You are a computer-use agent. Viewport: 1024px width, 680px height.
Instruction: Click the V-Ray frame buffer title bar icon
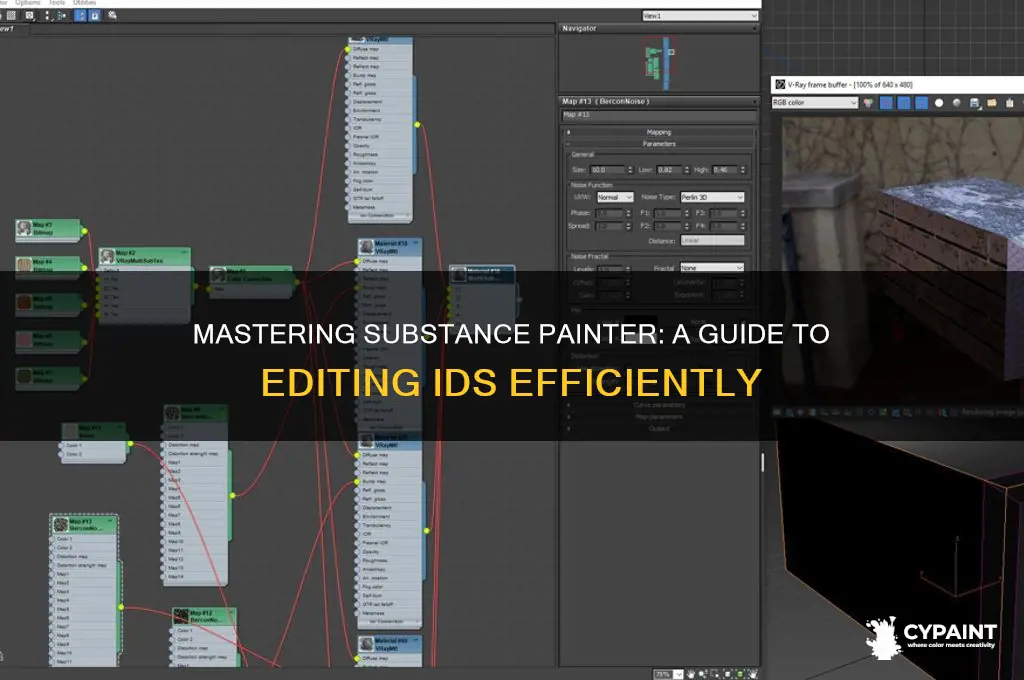pyautogui.click(x=780, y=84)
